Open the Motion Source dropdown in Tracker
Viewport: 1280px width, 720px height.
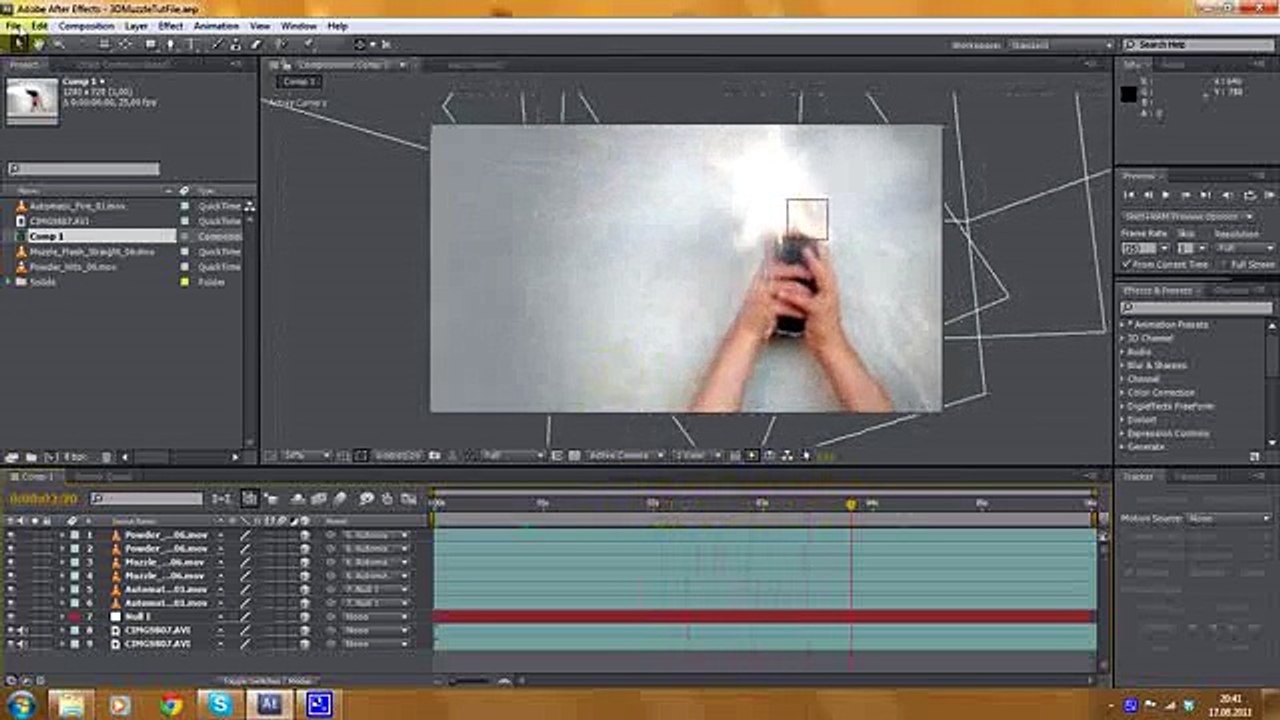(x=1228, y=518)
